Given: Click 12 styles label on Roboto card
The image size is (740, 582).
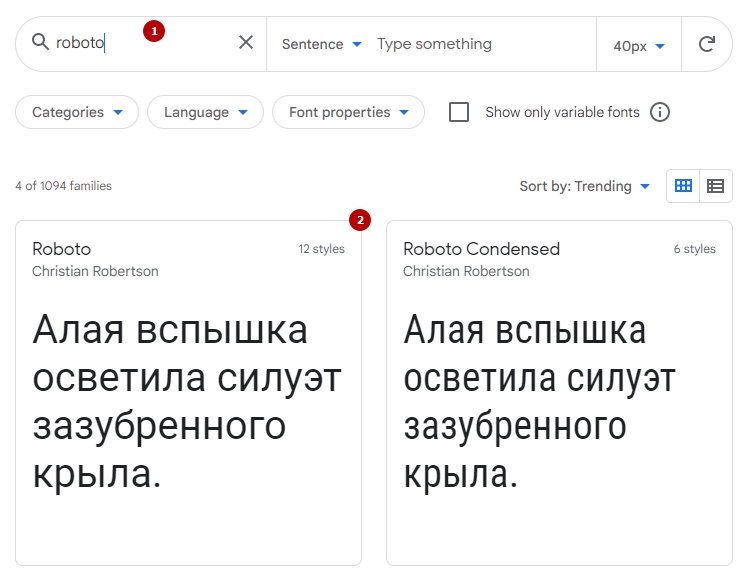Looking at the screenshot, I should click(321, 249).
